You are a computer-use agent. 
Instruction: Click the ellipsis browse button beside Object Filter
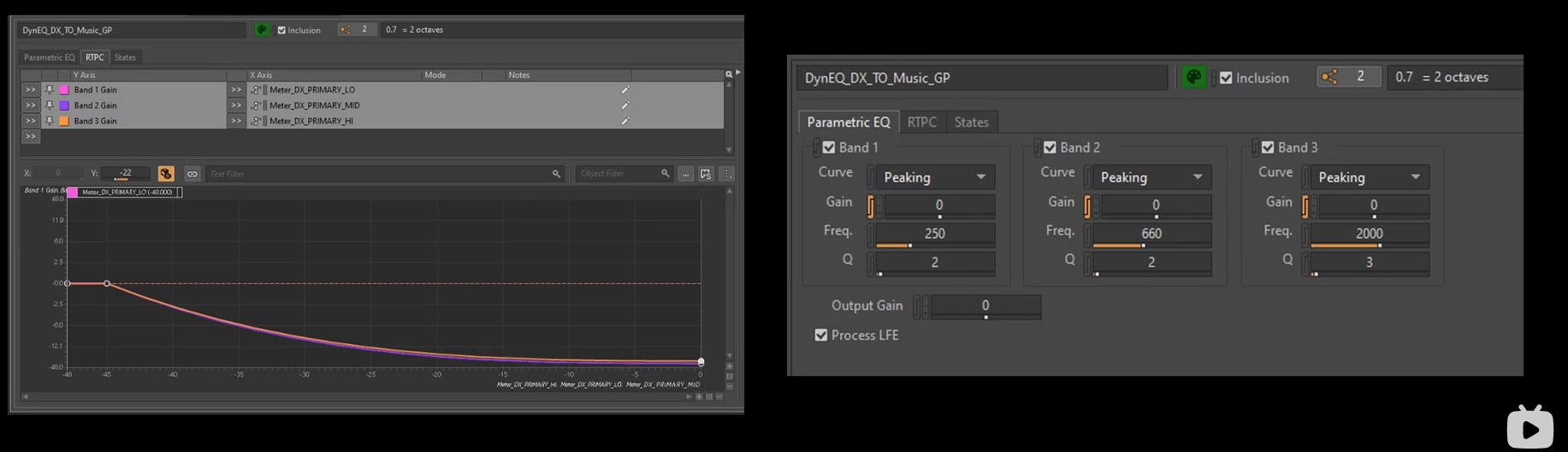tap(686, 174)
